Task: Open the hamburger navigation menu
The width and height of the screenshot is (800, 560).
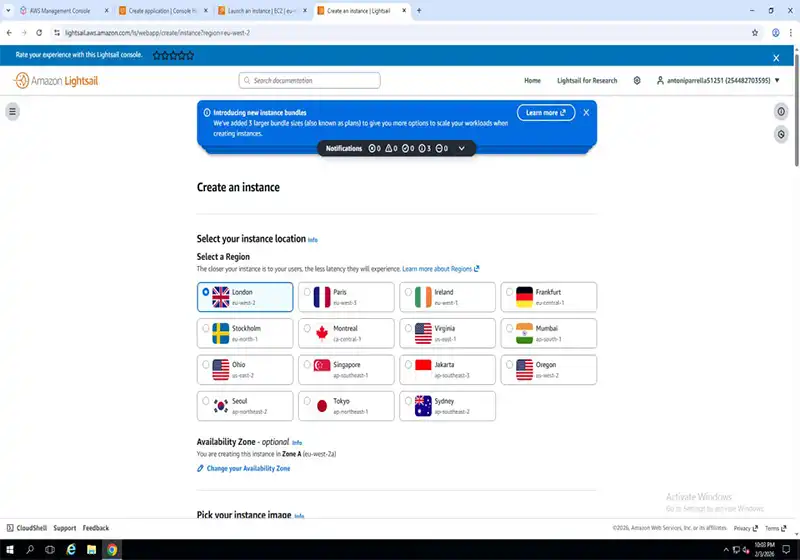Action: click(x=12, y=111)
